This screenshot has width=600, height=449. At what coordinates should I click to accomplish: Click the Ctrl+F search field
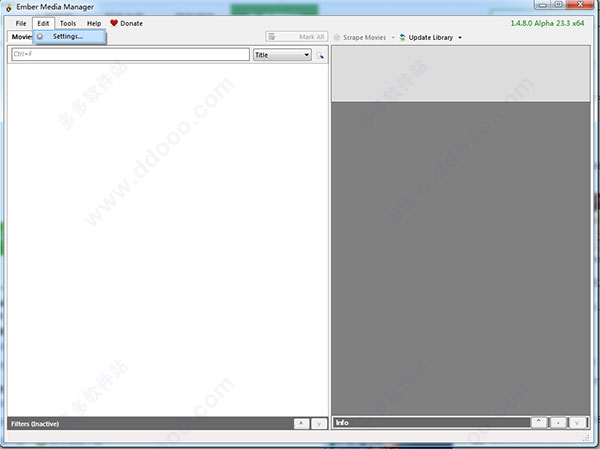tap(130, 54)
